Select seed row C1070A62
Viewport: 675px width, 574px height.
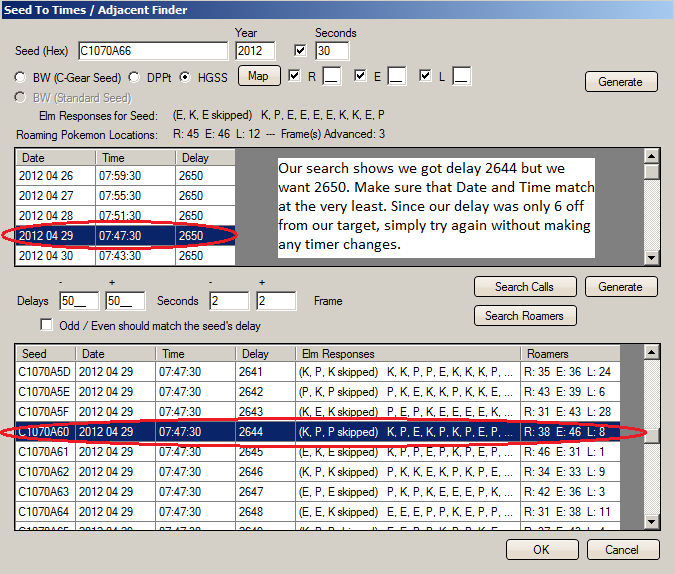pyautogui.click(x=318, y=472)
